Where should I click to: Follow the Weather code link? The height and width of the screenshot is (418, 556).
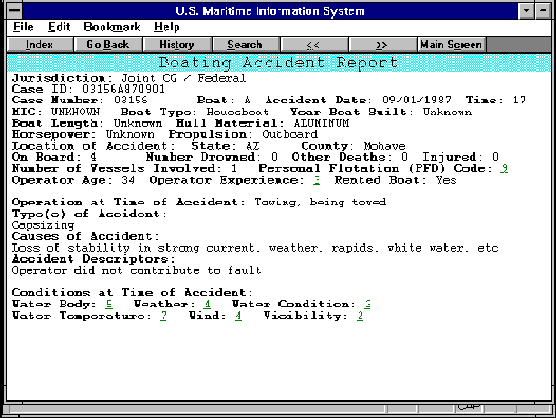[207, 304]
